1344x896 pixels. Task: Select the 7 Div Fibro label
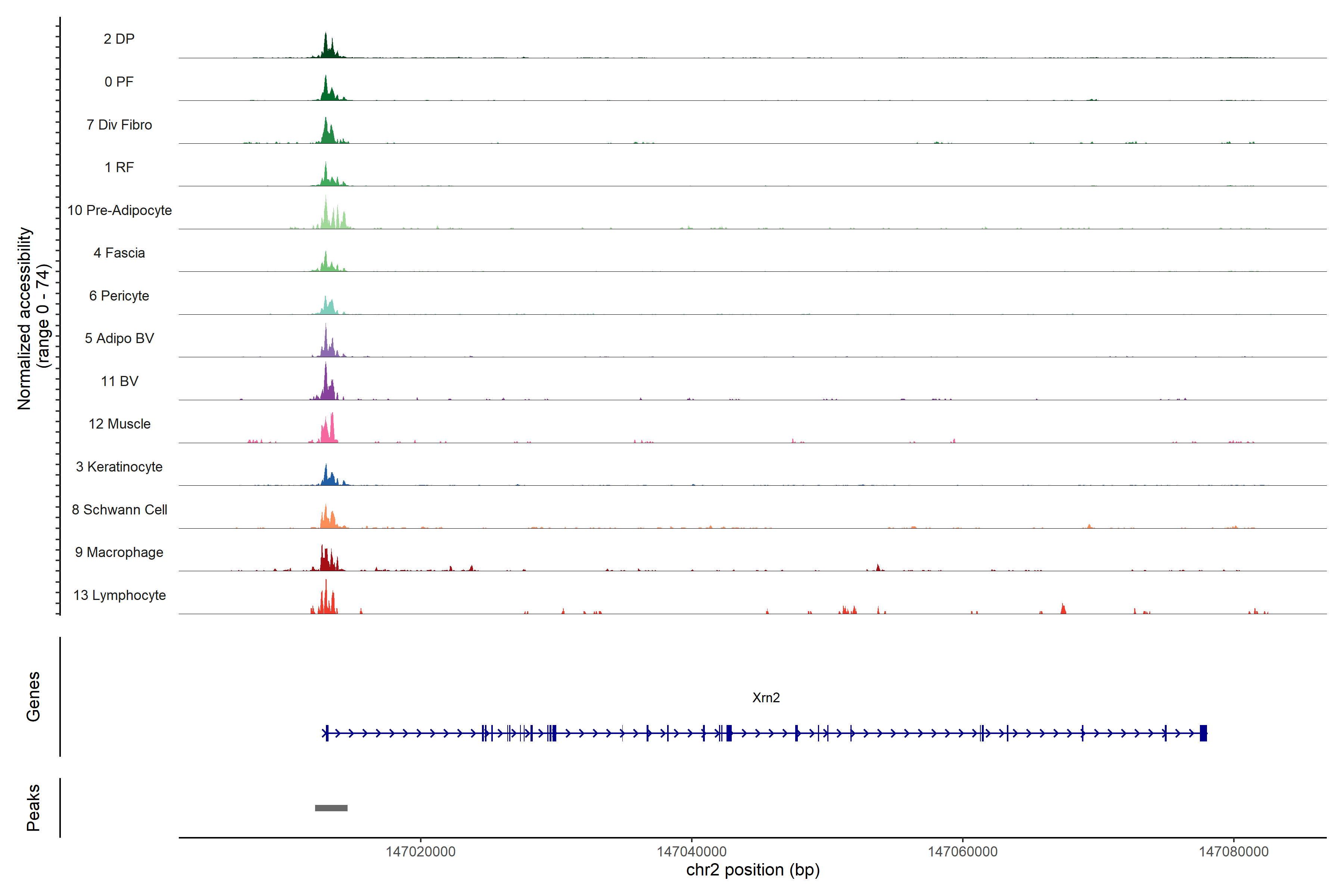click(119, 125)
